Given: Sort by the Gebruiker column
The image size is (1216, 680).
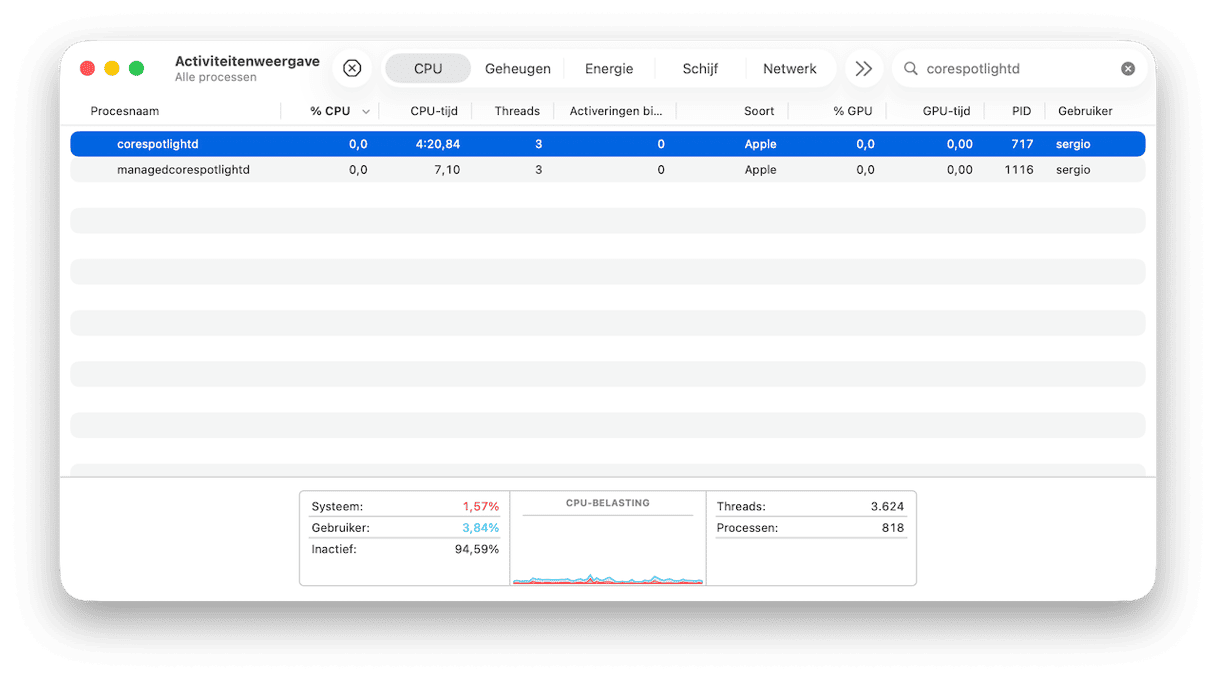Looking at the screenshot, I should click(1085, 111).
